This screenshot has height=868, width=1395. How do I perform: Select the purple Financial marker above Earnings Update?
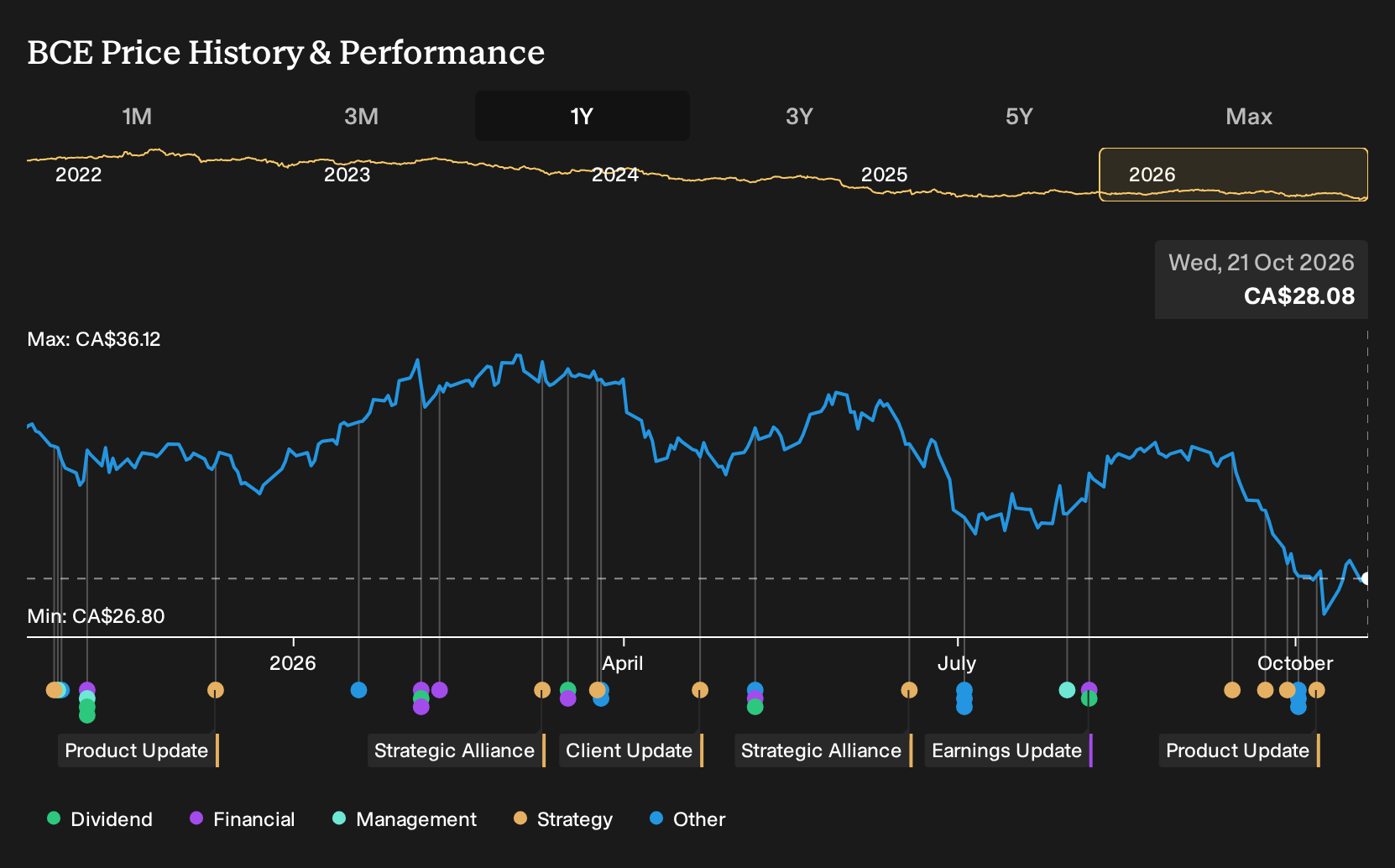pyautogui.click(x=1089, y=690)
